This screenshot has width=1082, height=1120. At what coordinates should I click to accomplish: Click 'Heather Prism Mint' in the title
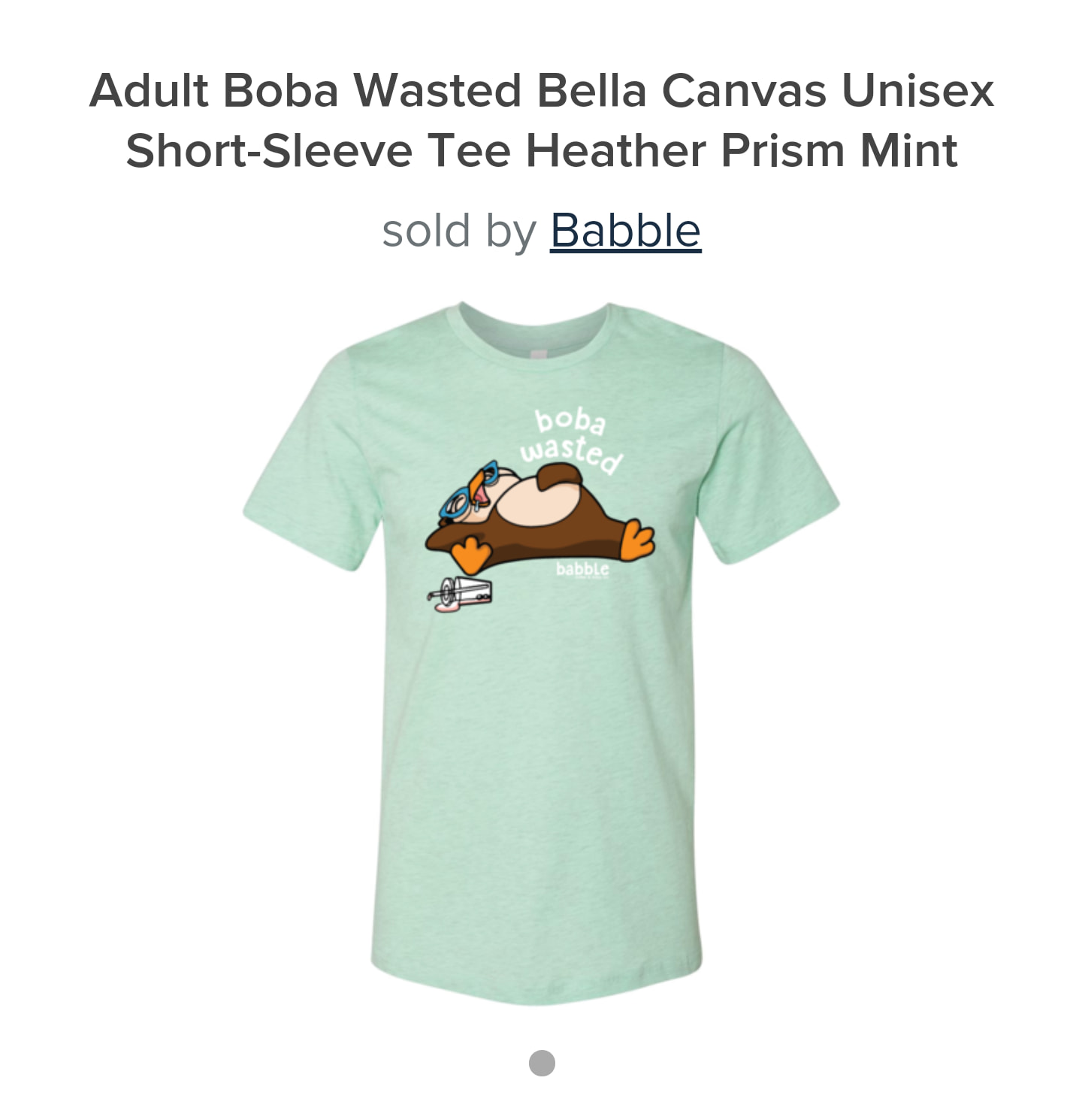[742, 150]
